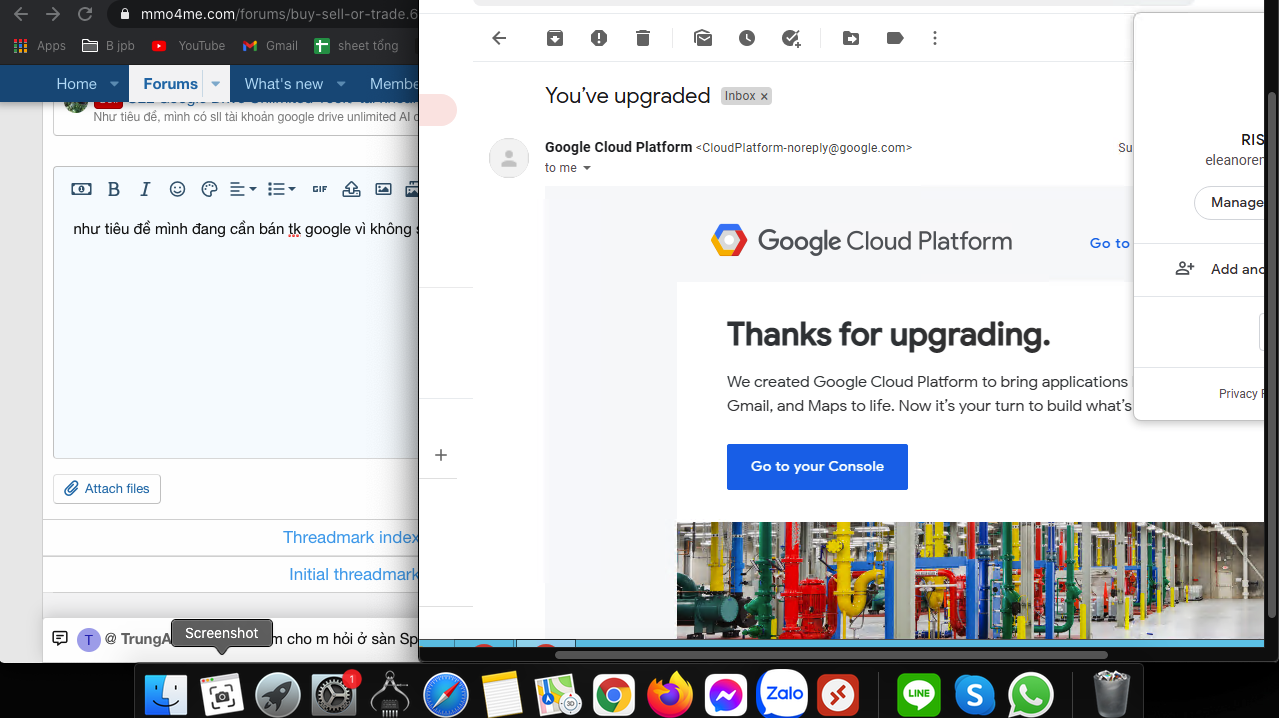Open the Privacy link in account panel
Viewport: 1279px width, 718px height.
click(x=1240, y=394)
